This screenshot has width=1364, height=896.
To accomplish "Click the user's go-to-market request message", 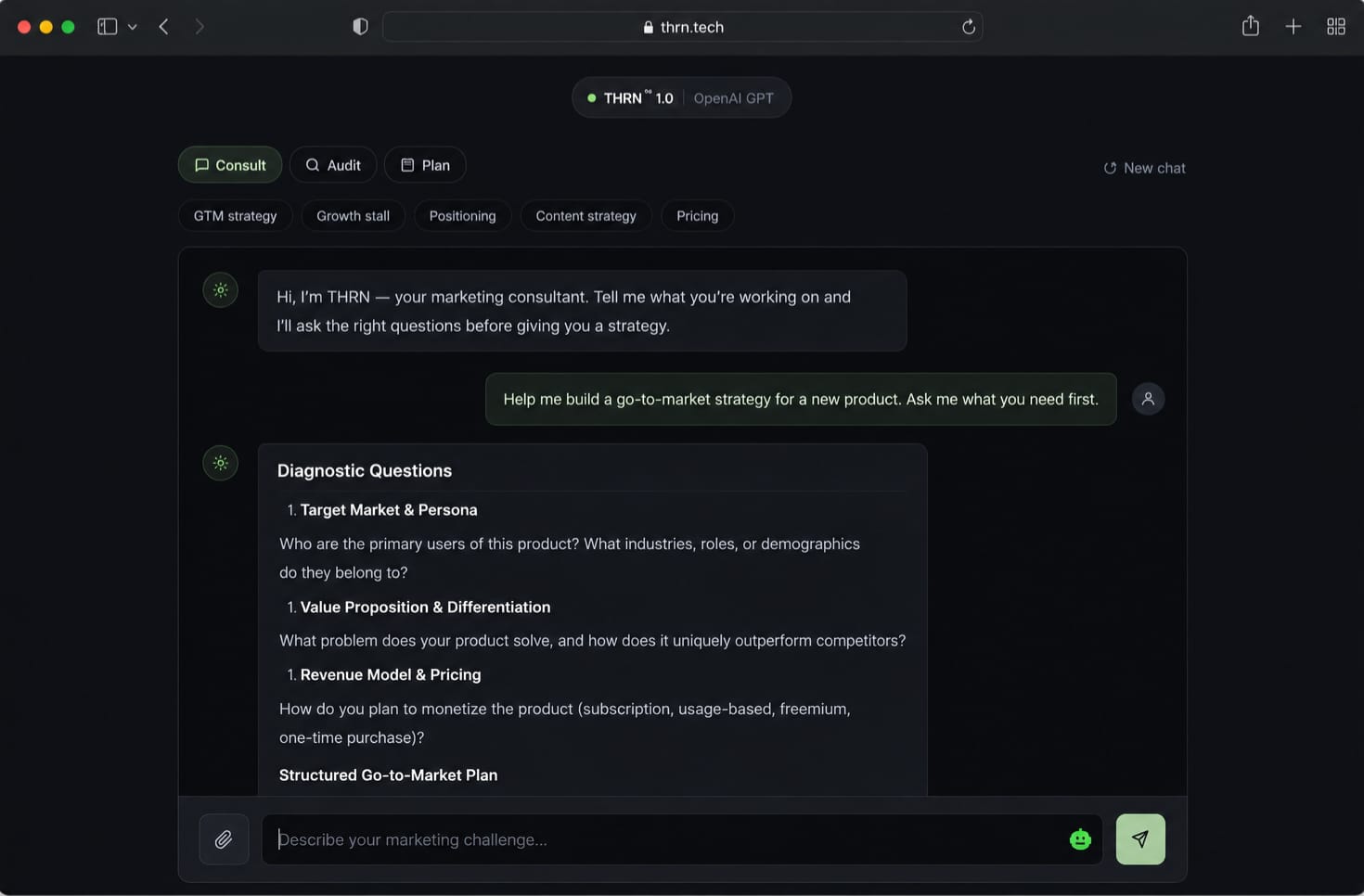I will (x=801, y=399).
